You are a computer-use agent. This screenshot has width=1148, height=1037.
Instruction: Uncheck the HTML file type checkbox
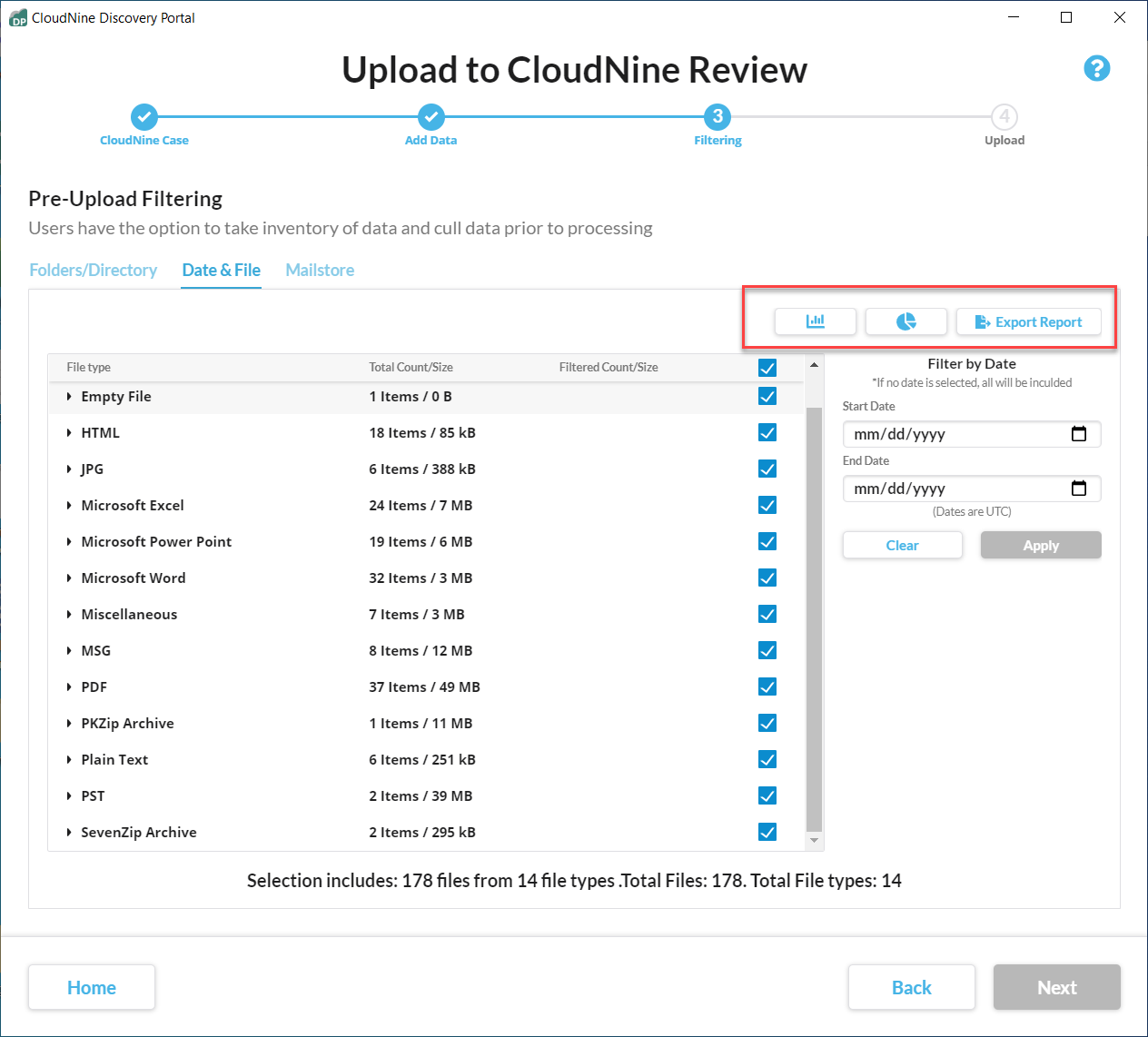pos(767,432)
